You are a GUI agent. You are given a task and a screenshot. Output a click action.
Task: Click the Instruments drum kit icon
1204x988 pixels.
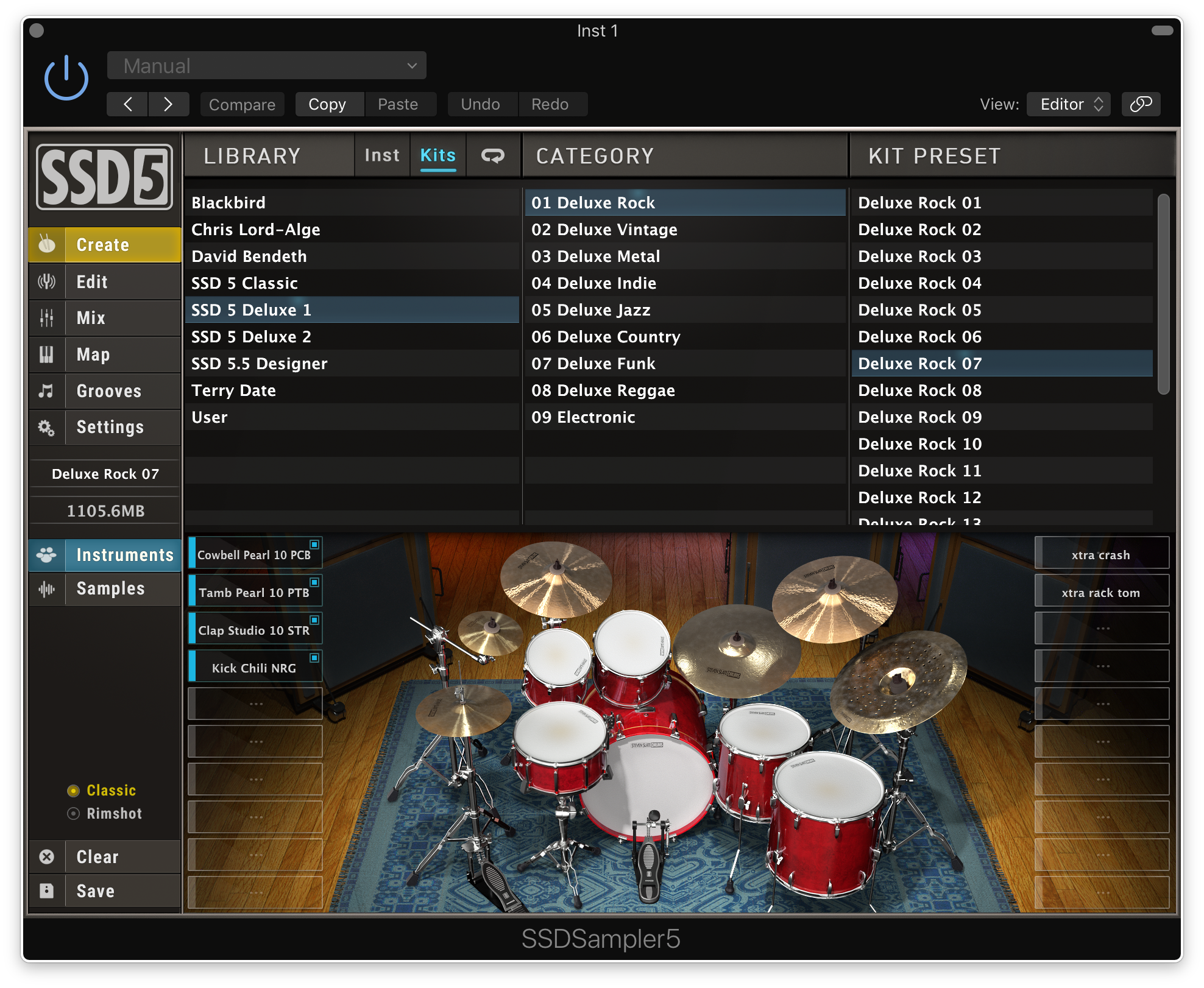47,555
